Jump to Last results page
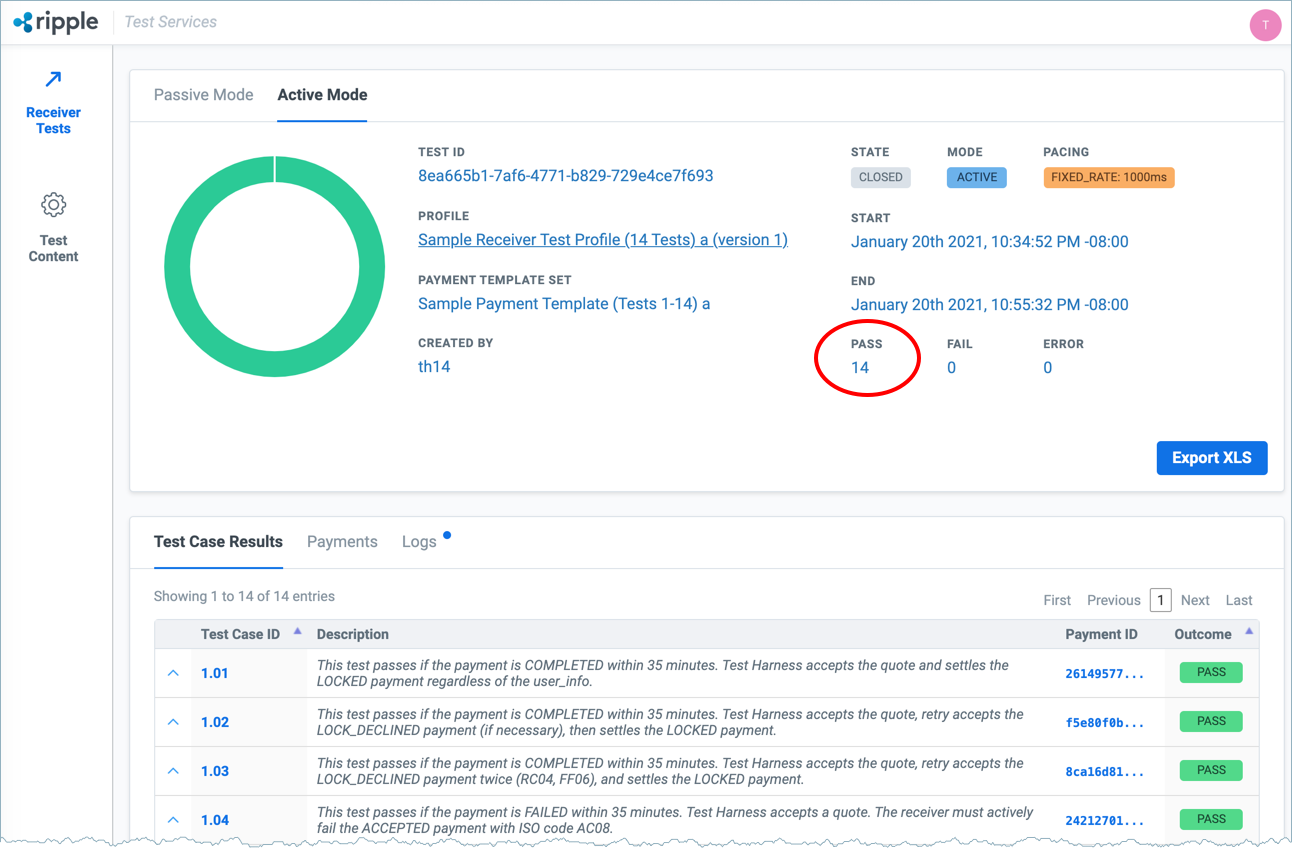The image size is (1292, 848). click(x=1238, y=600)
